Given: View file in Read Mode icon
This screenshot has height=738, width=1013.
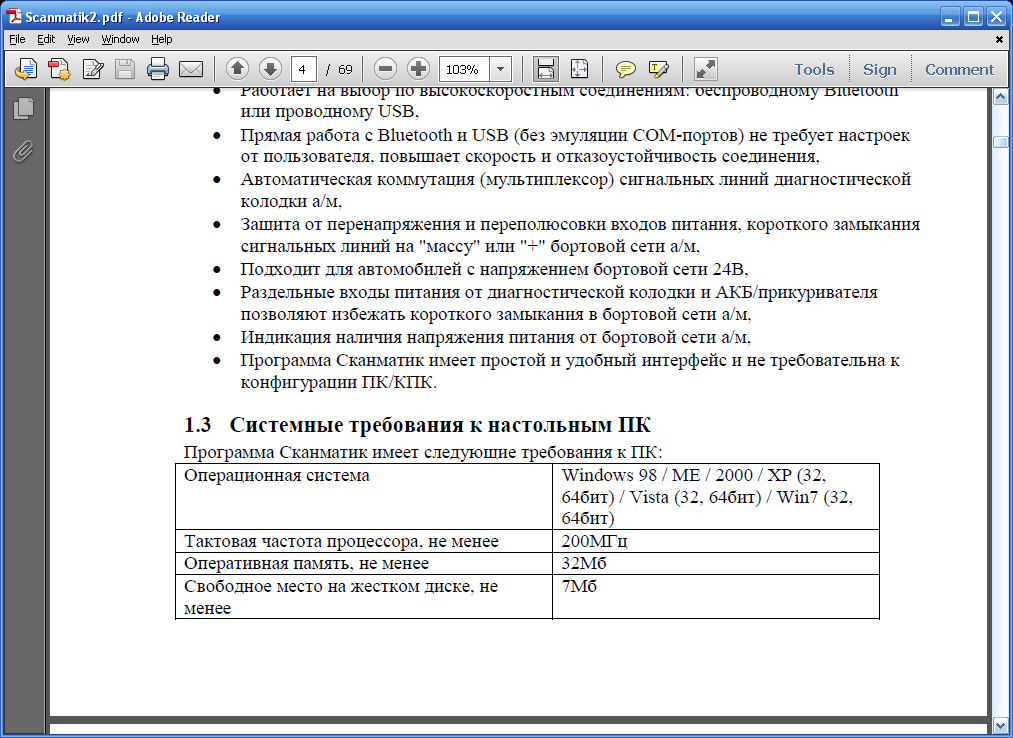Looking at the screenshot, I should (705, 69).
